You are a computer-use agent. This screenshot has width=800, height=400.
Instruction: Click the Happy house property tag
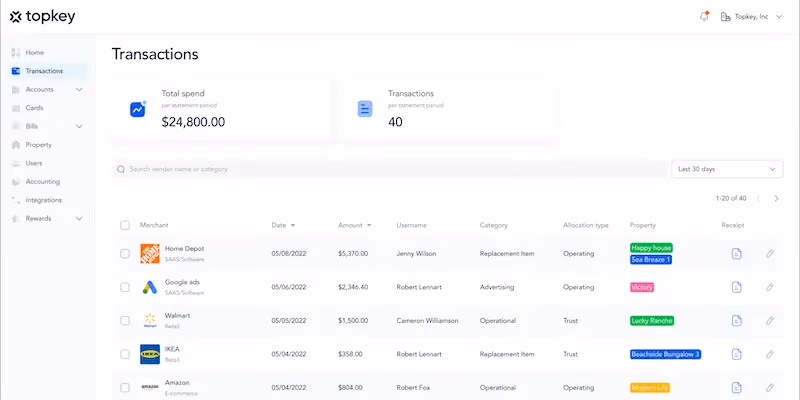coord(651,248)
